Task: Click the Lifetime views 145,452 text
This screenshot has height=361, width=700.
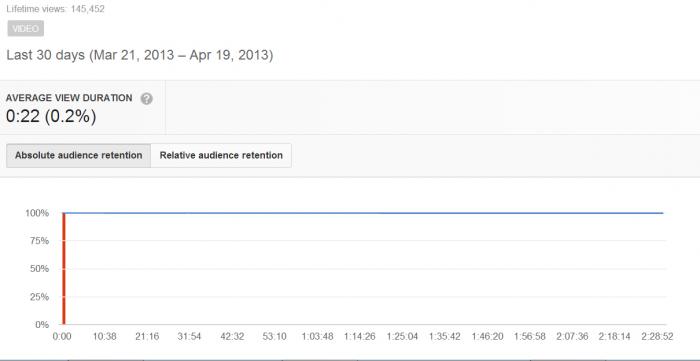Action: tap(55, 8)
